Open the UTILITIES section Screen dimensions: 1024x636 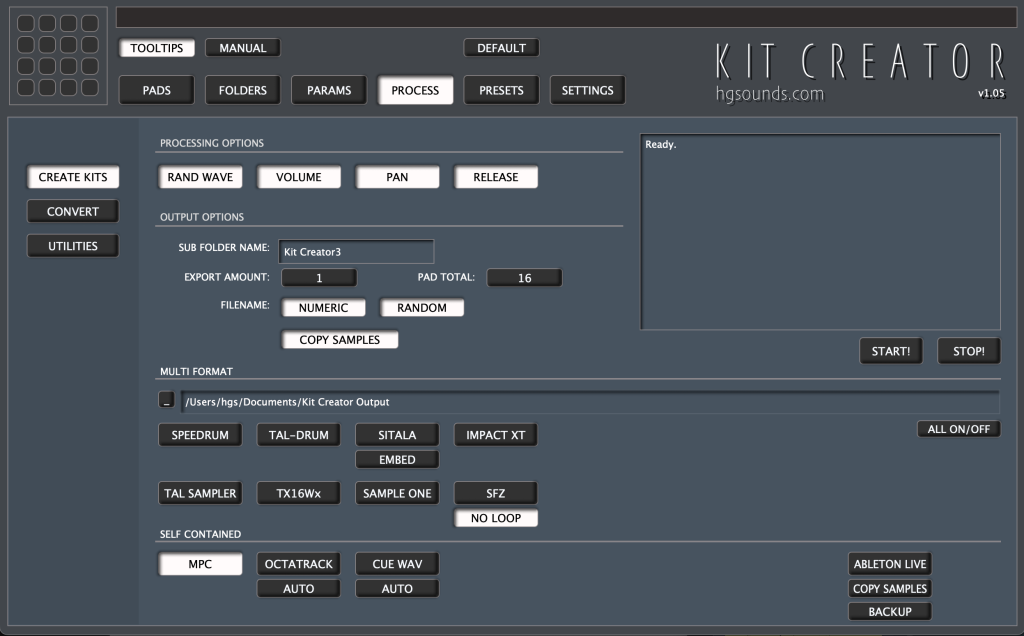point(72,246)
